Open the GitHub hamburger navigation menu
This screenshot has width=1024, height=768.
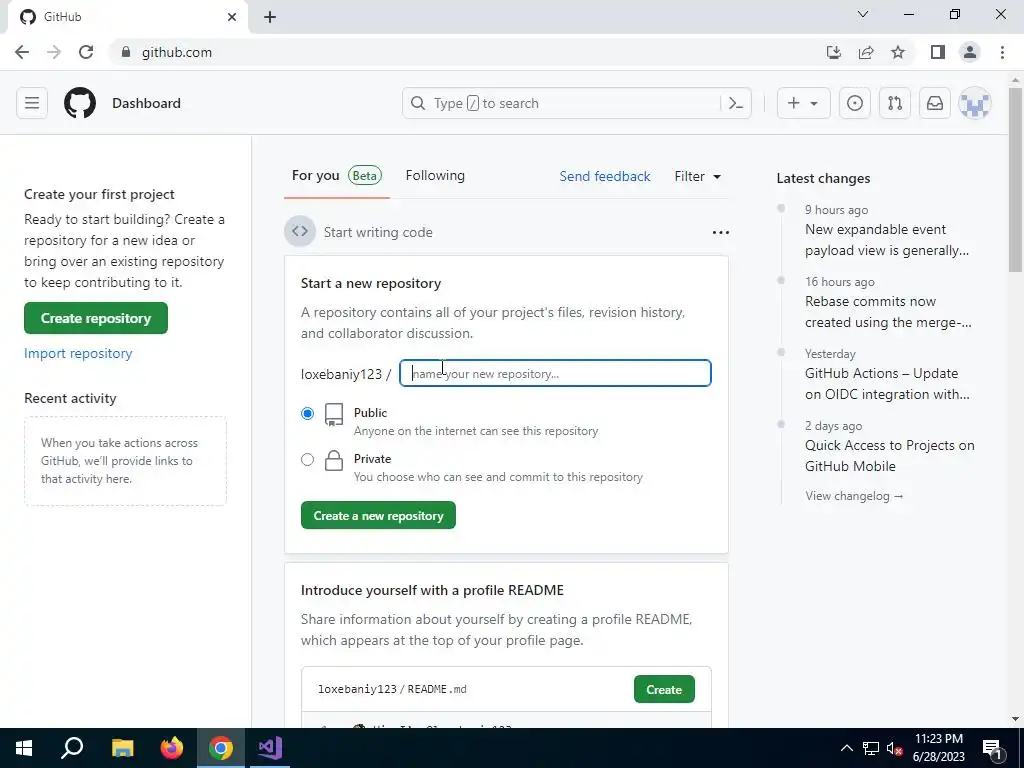click(x=32, y=103)
